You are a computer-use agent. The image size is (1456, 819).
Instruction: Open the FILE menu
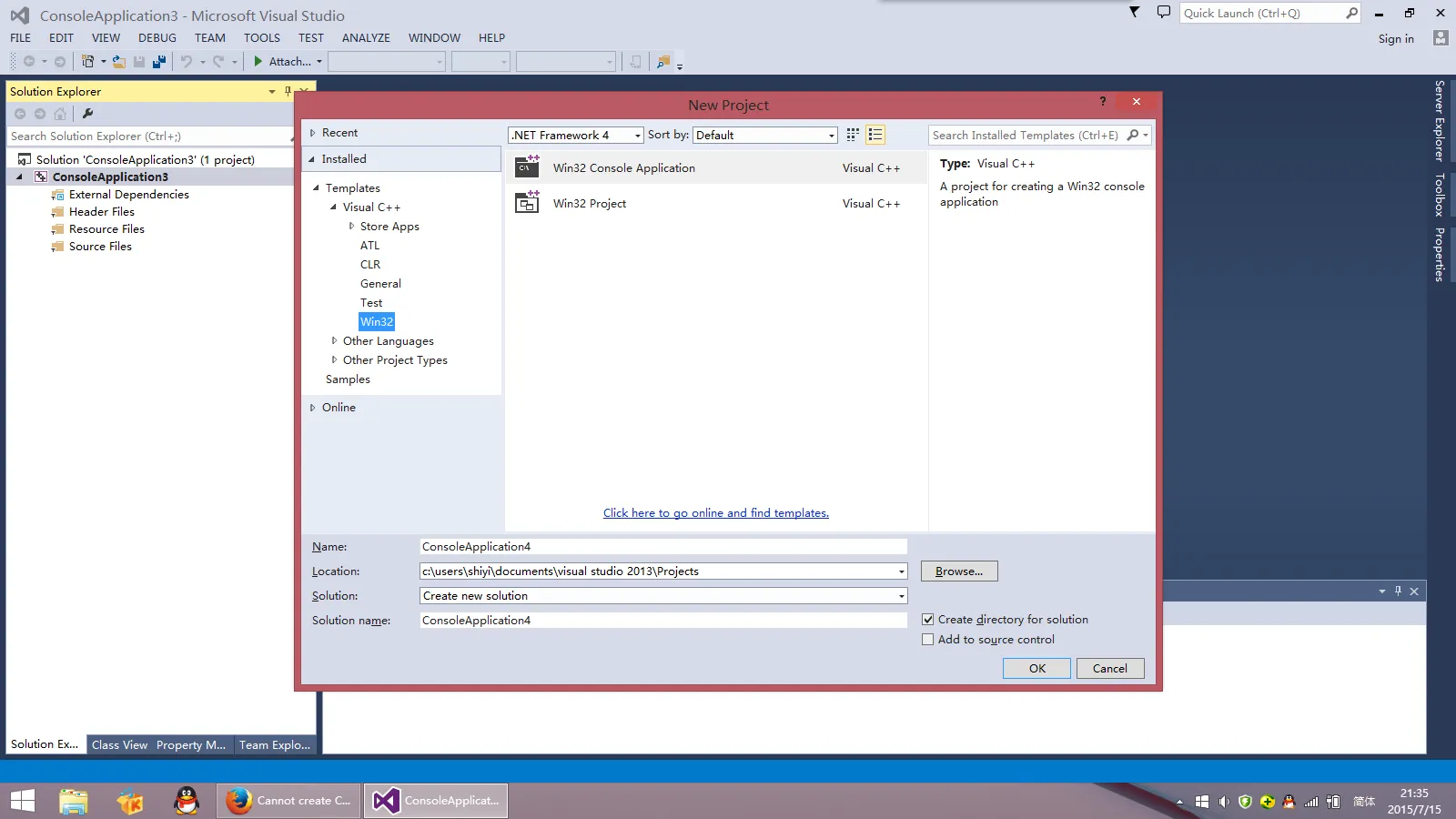tap(20, 38)
